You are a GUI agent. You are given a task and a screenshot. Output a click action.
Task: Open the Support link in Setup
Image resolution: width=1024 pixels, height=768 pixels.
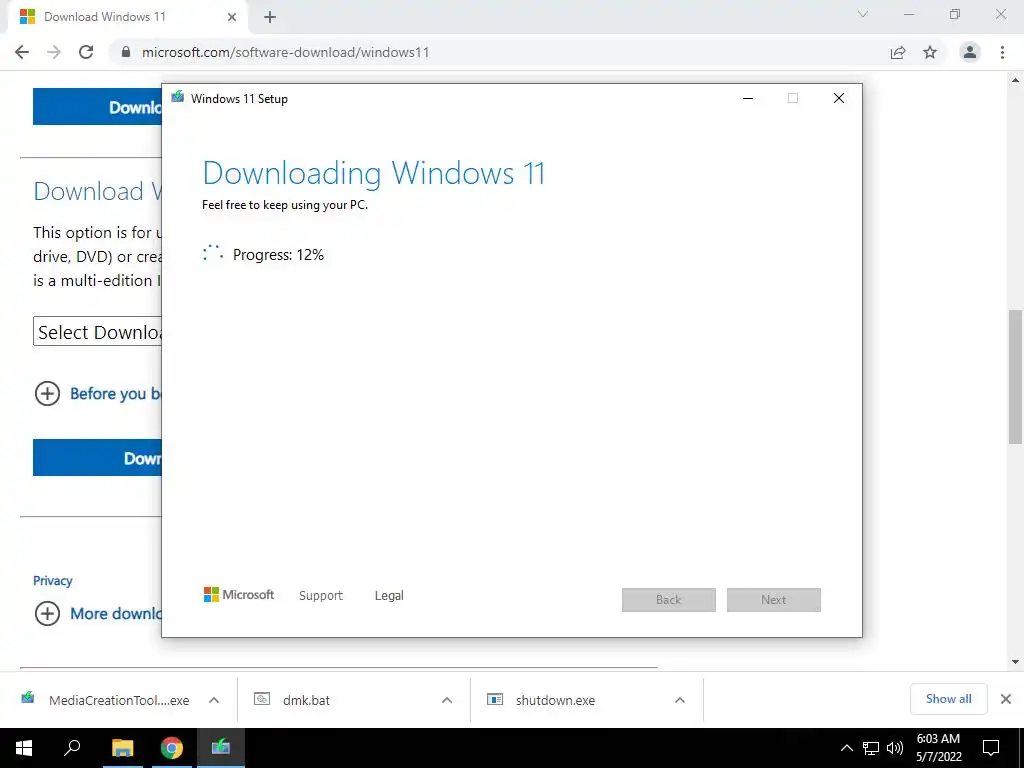(x=321, y=596)
